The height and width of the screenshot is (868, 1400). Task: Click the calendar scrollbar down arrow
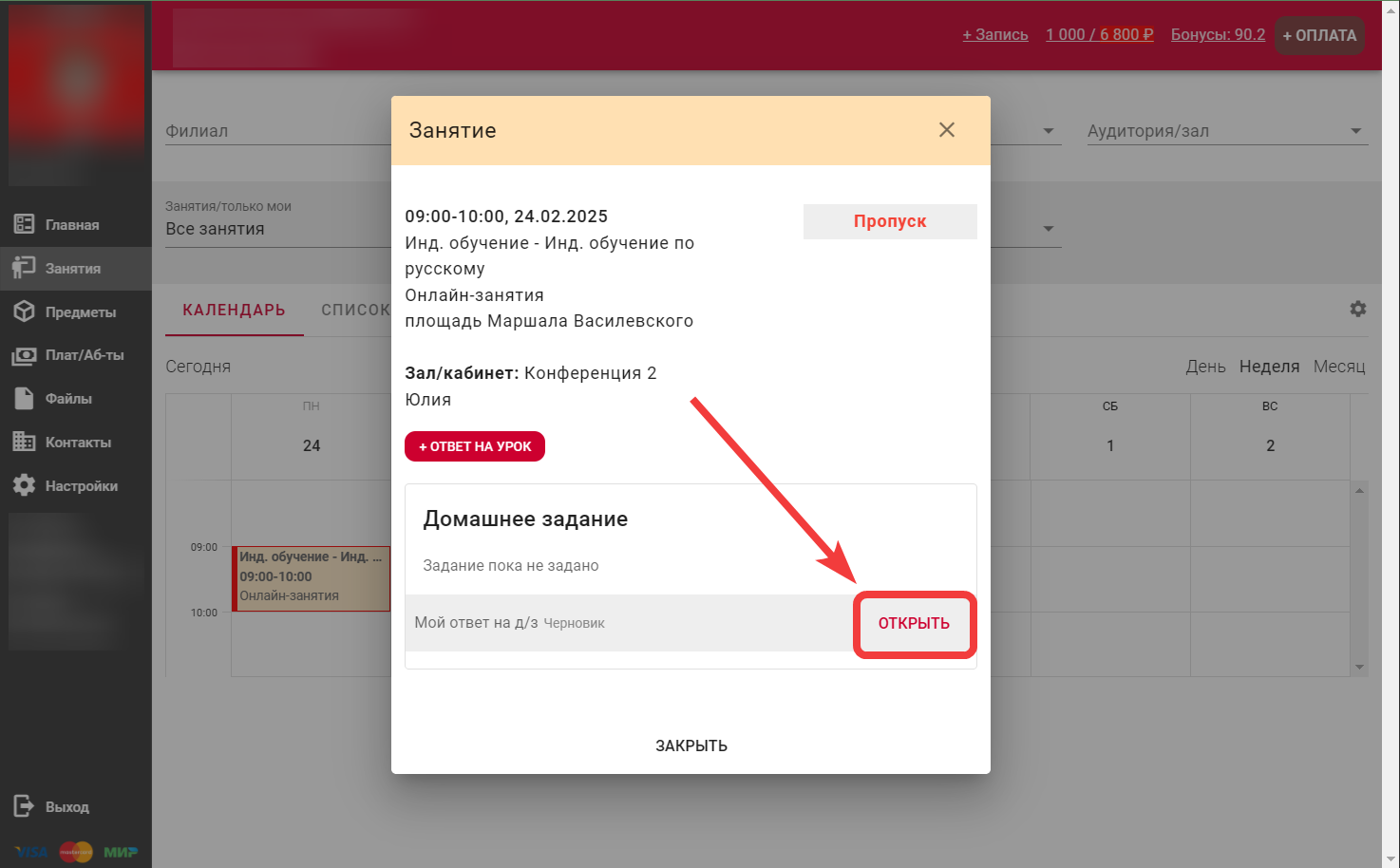pyautogui.click(x=1359, y=668)
